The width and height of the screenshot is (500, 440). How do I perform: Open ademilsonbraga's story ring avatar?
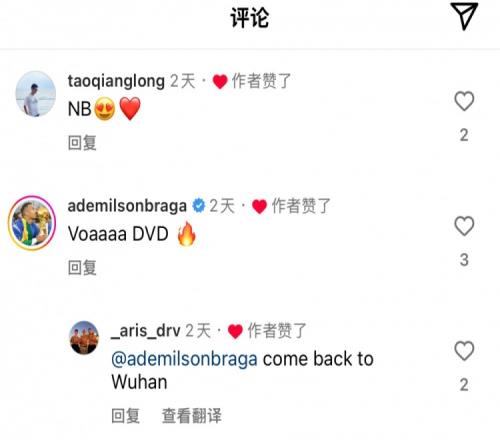[32, 223]
